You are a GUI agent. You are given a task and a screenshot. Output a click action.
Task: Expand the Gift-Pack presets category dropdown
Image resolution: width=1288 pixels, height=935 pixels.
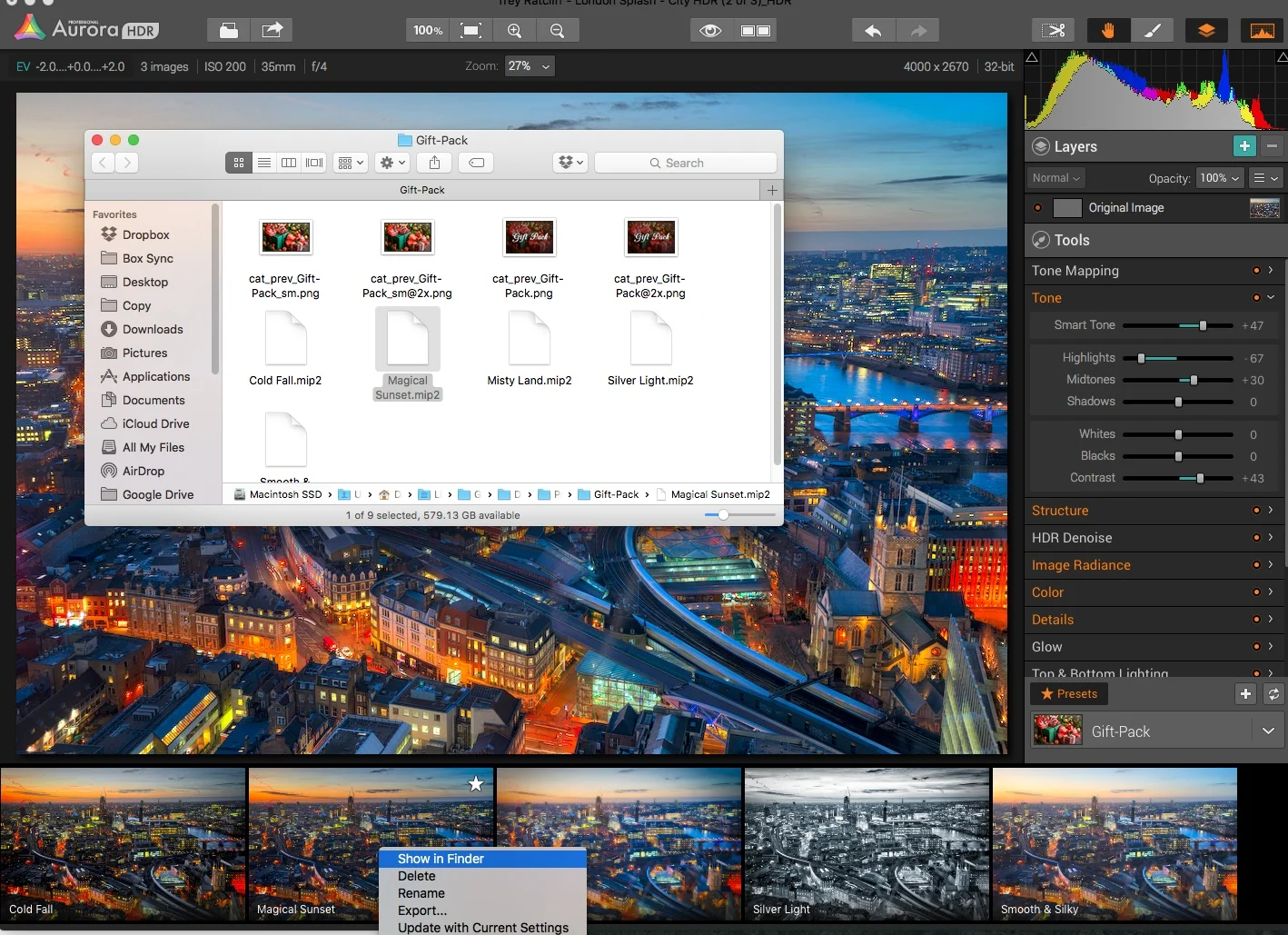coord(1268,731)
